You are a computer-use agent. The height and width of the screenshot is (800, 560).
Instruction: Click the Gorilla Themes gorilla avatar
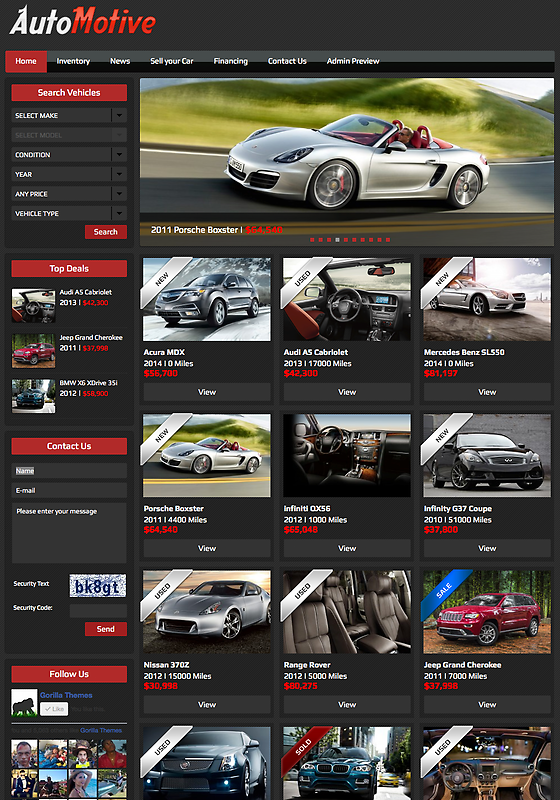24,703
